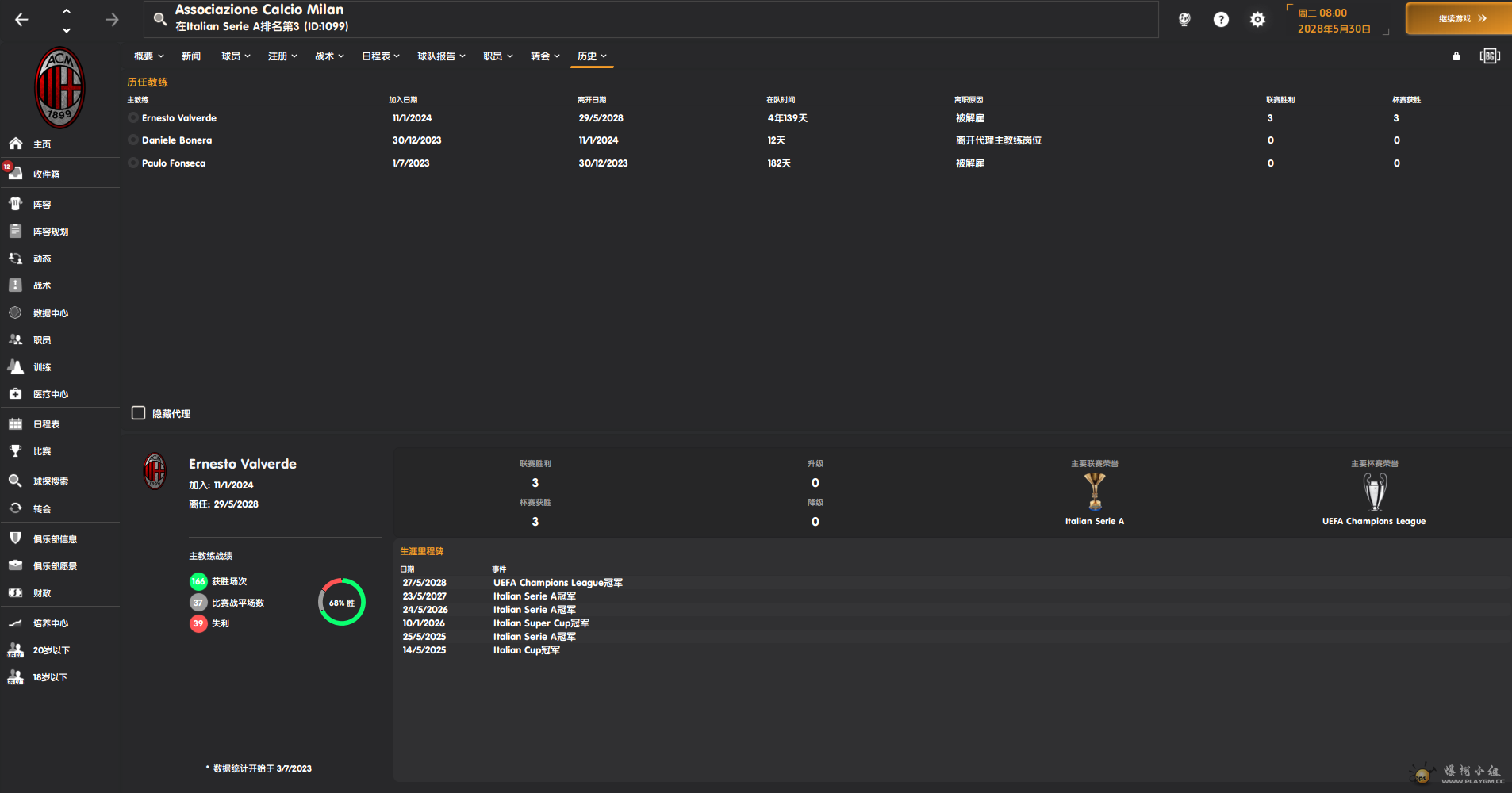Click the AC Milan club crest in sidebar

[x=59, y=86]
